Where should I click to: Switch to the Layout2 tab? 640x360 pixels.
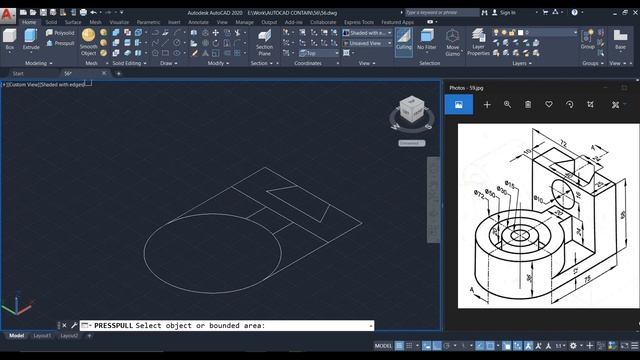[69, 336]
